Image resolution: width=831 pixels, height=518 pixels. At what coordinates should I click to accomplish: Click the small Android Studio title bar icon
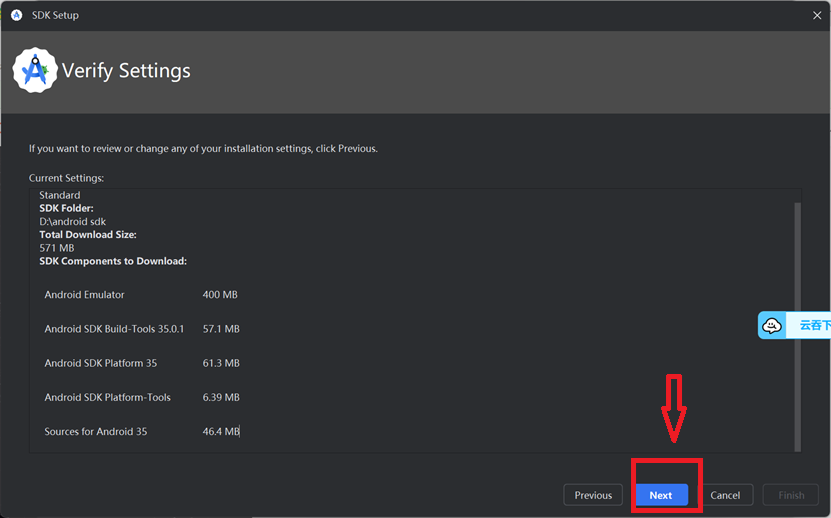coord(16,15)
